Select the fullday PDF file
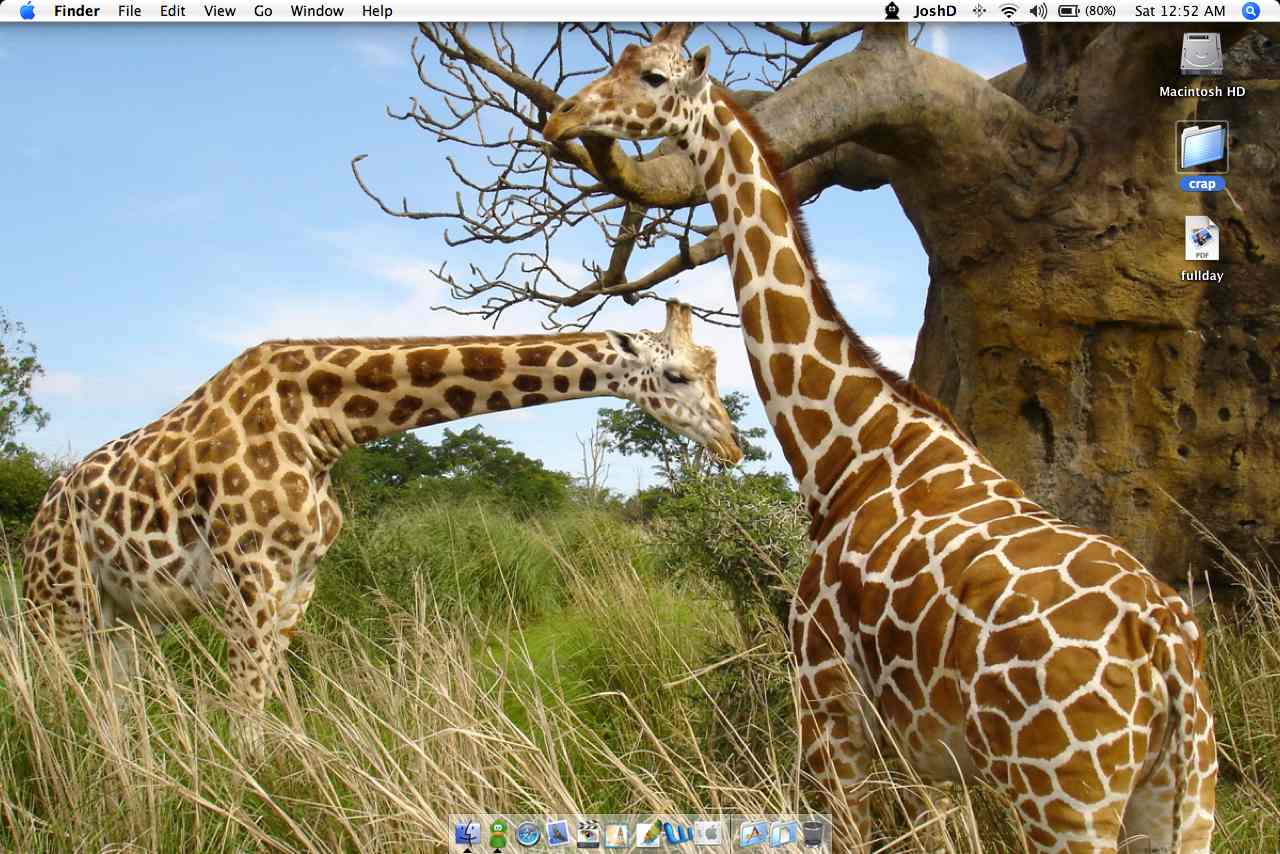The width and height of the screenshot is (1280, 854). click(1202, 239)
